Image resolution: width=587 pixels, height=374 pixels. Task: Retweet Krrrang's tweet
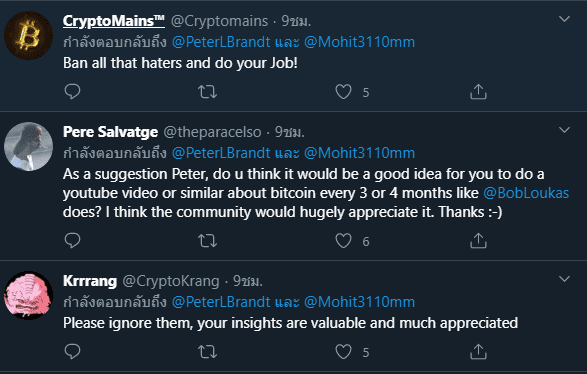(207, 352)
